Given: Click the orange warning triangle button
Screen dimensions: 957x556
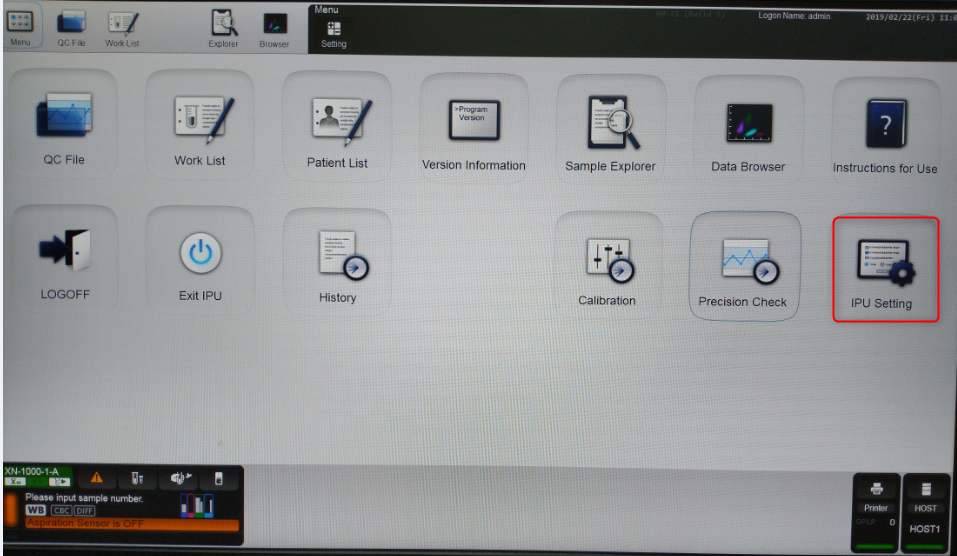Looking at the screenshot, I should [98, 478].
